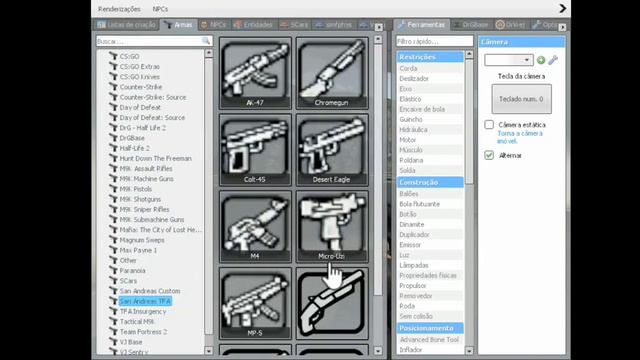Screen dimensions: 640x360
Task: Select Day of Defeat: Source category
Action: 152,118
